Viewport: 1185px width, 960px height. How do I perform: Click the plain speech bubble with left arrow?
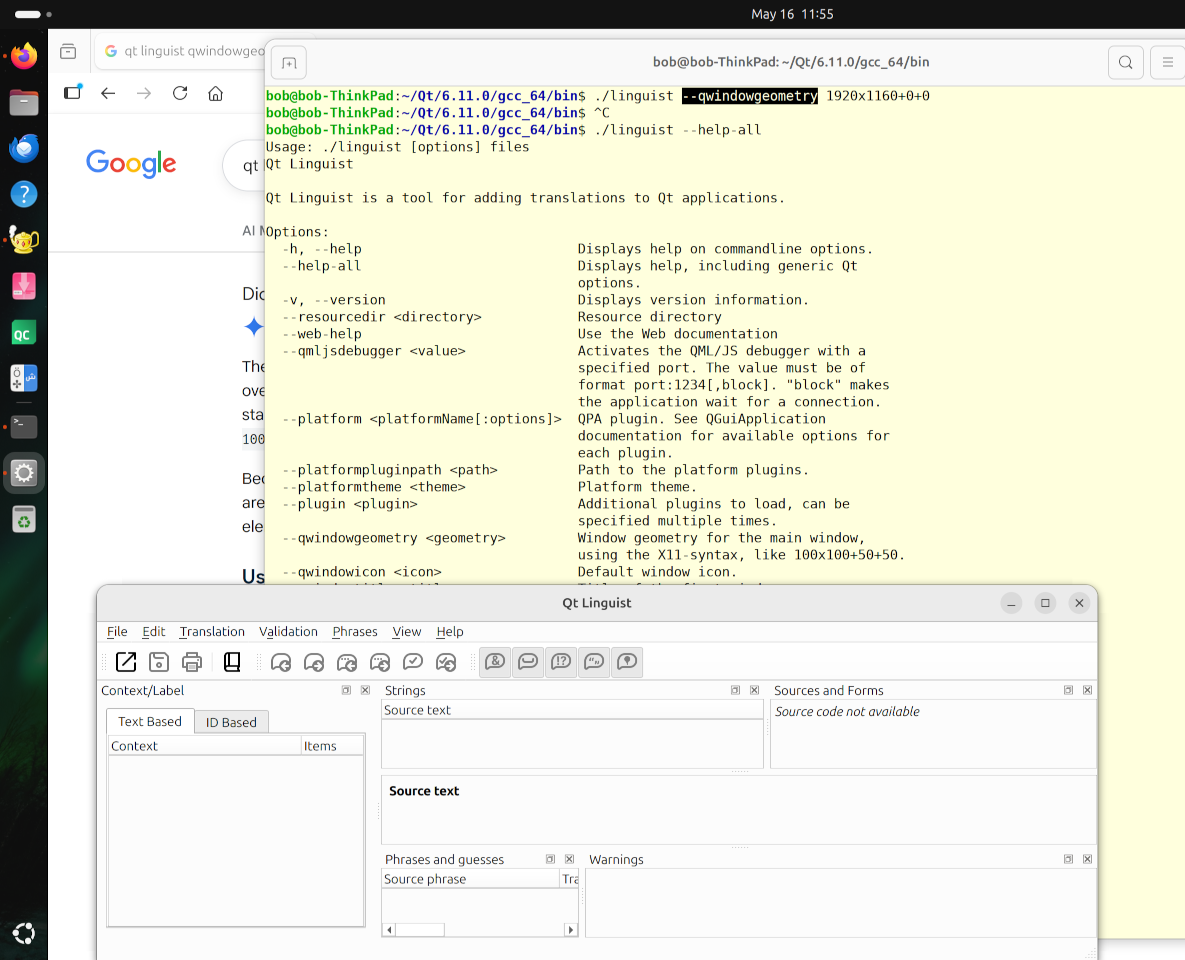(x=280, y=662)
